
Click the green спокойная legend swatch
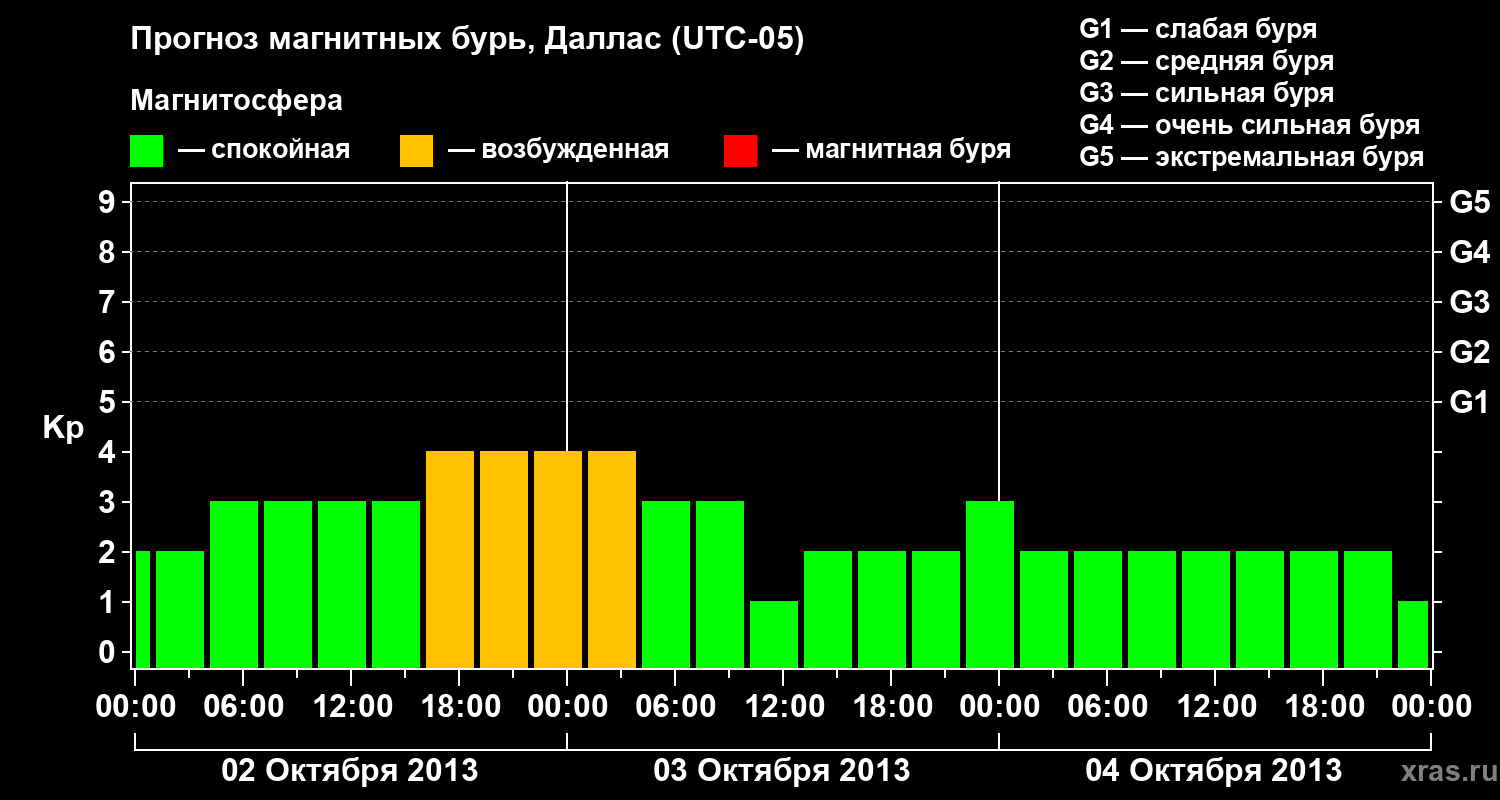pos(146,151)
